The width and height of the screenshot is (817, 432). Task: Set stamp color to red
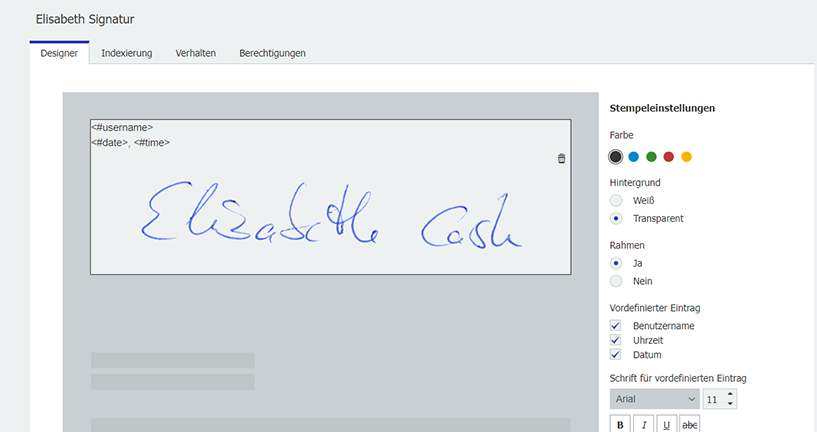click(669, 156)
